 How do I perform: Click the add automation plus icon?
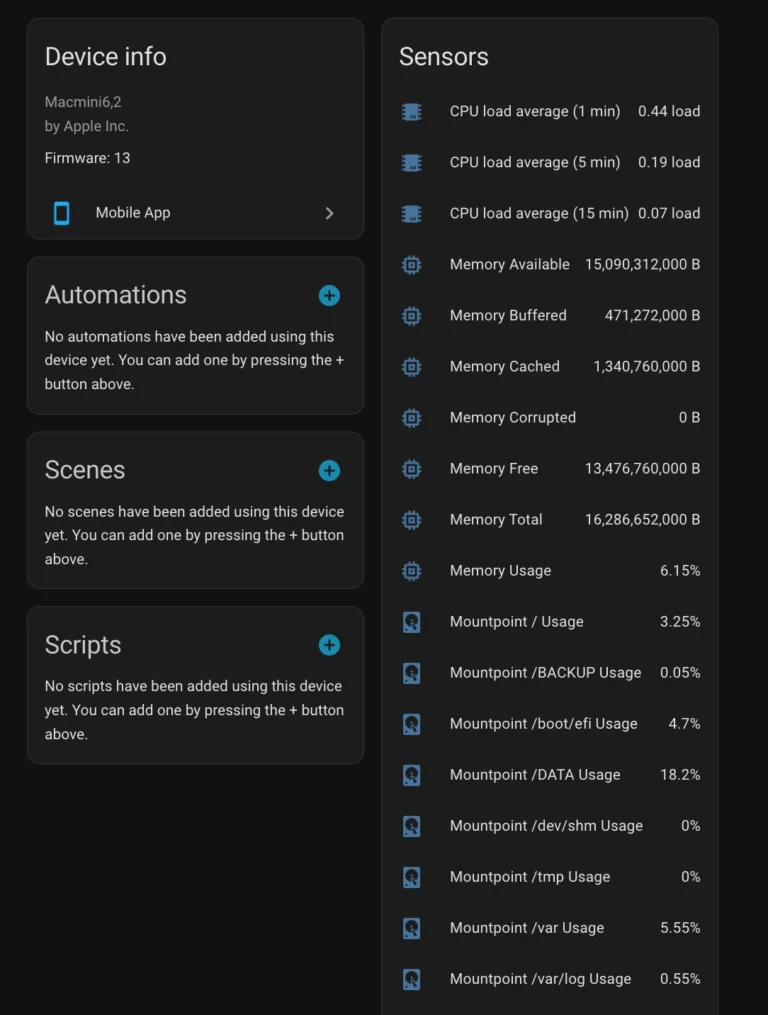tap(329, 295)
